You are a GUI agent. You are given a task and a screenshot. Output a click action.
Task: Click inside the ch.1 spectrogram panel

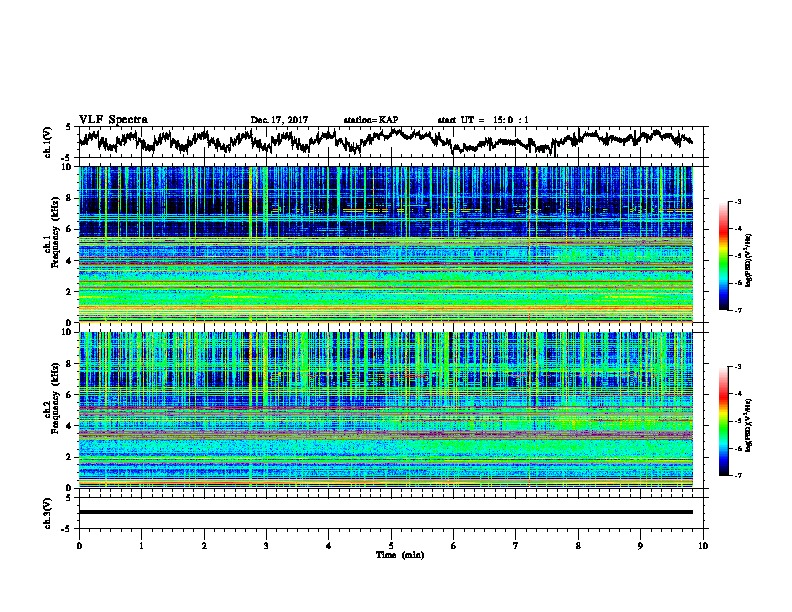386,244
